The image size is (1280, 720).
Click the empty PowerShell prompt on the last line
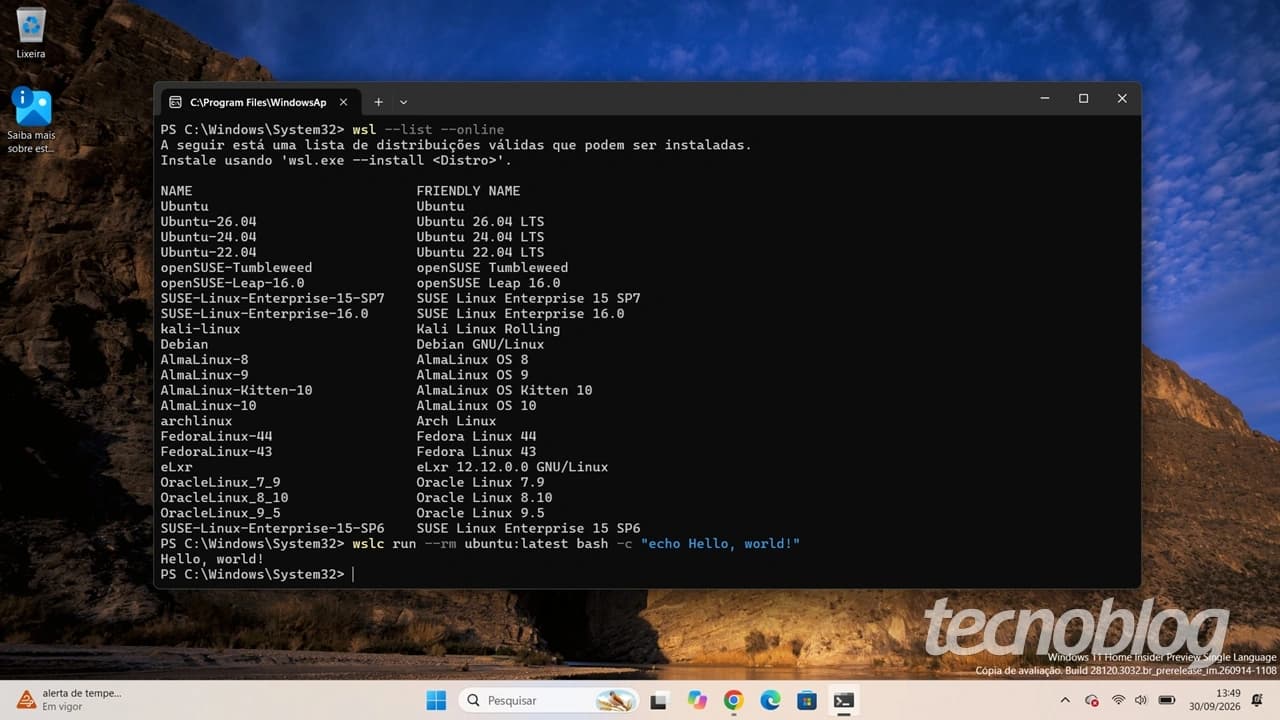256,574
